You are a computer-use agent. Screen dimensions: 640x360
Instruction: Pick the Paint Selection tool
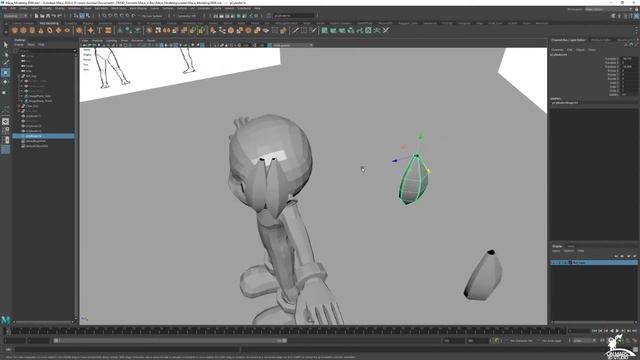coord(5,63)
